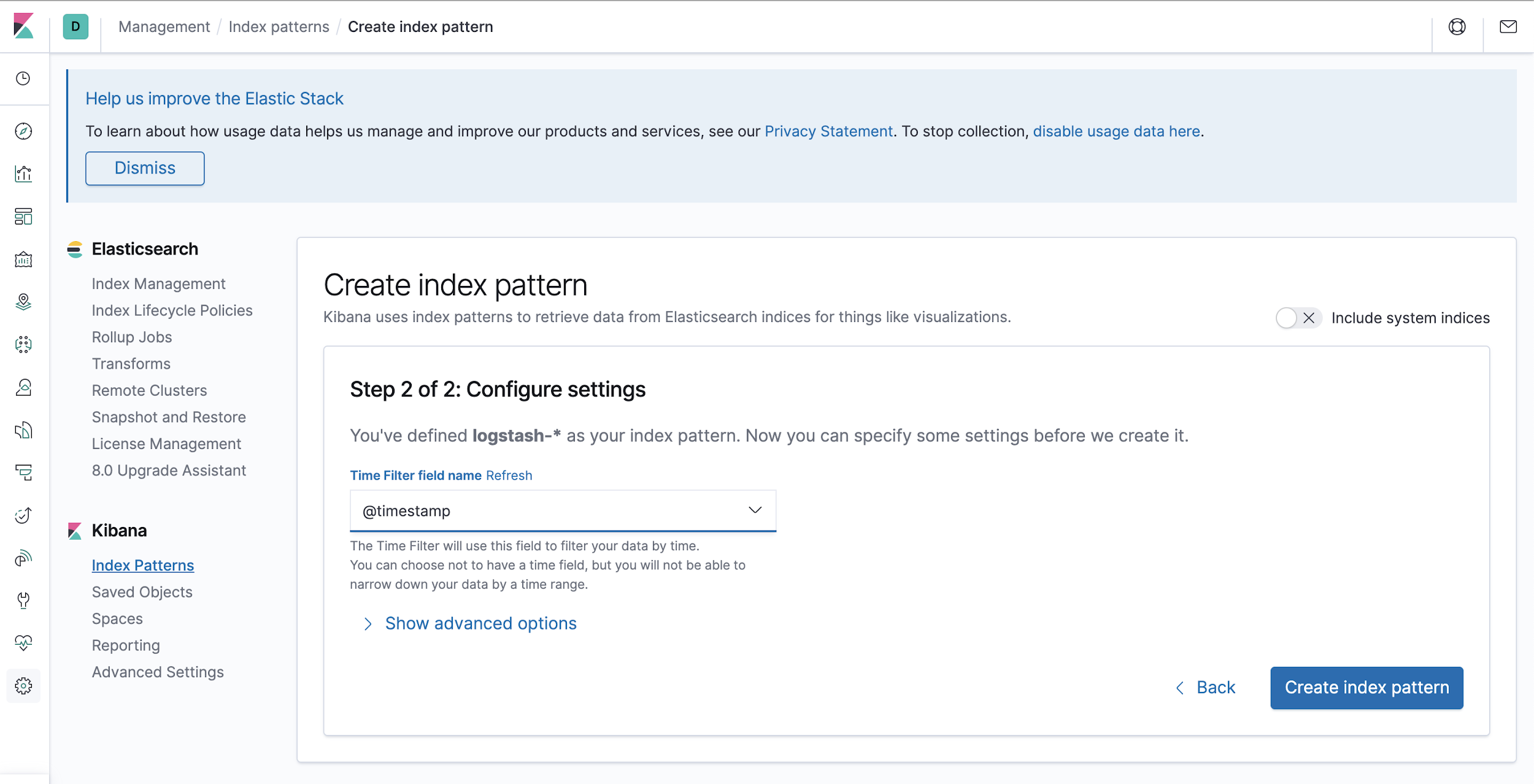Open the space selector D avatar
The height and width of the screenshot is (784, 1534).
75,27
